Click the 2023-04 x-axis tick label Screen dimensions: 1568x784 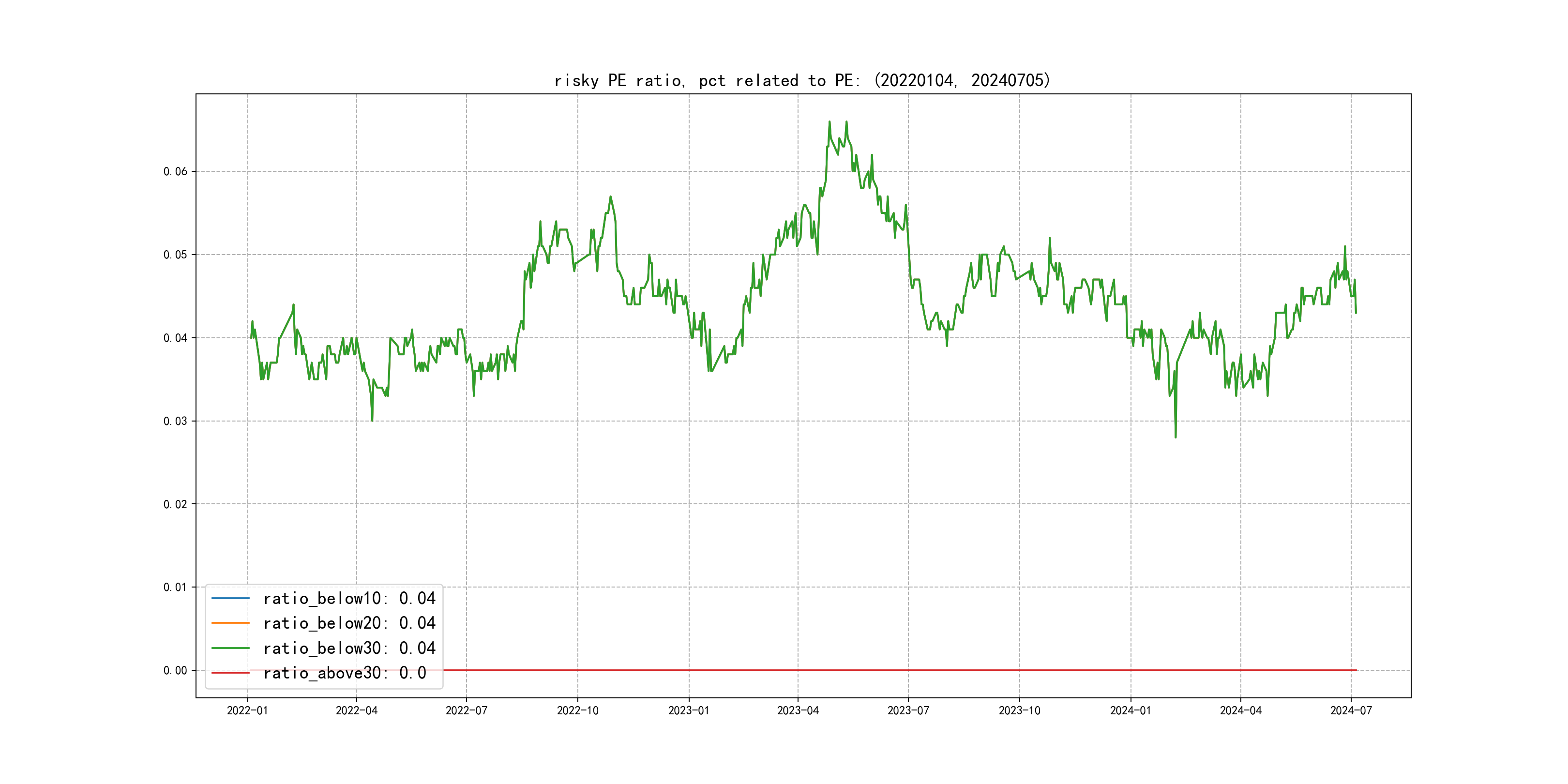pos(798,710)
